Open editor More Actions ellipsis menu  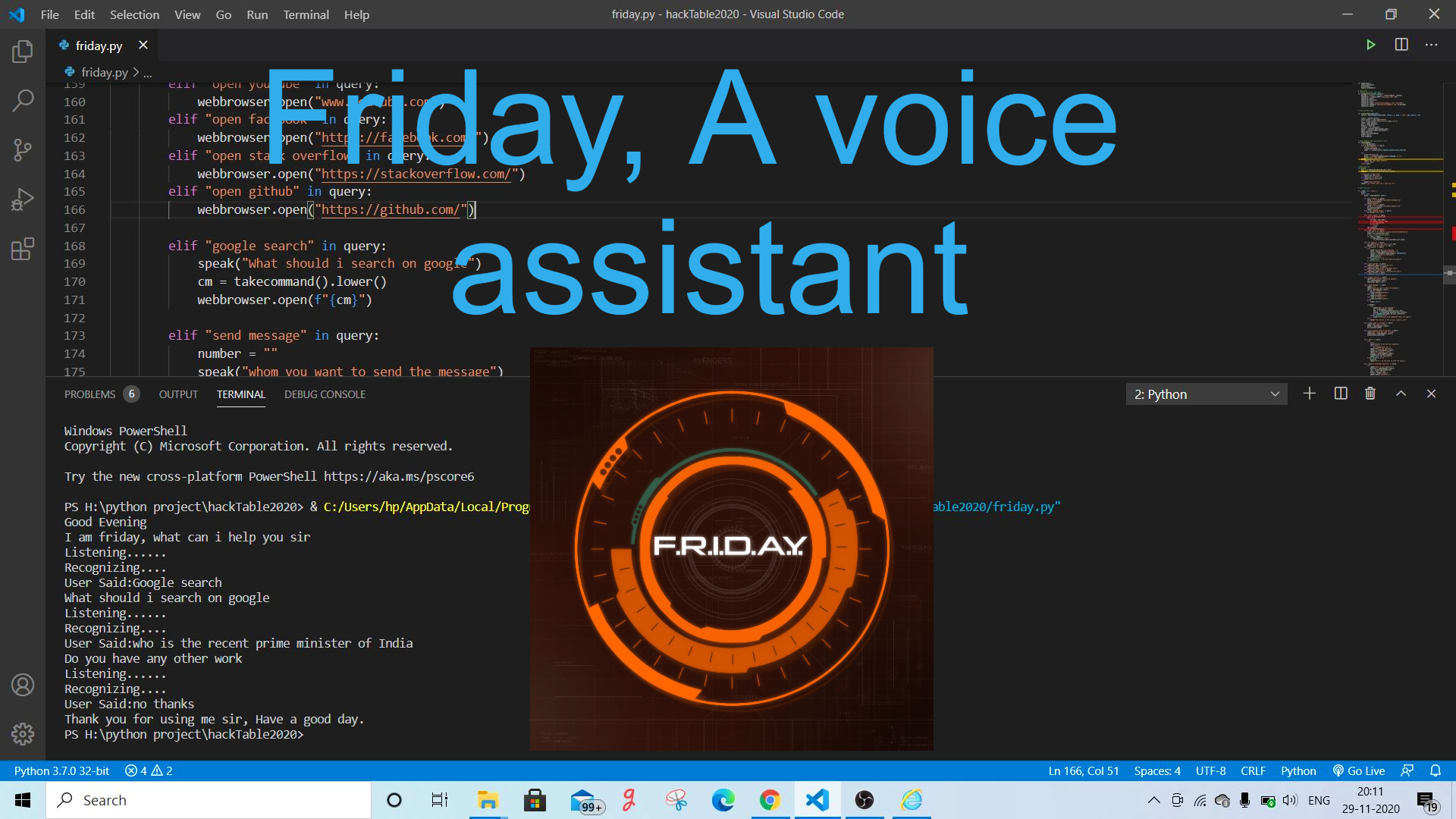pos(1431,45)
